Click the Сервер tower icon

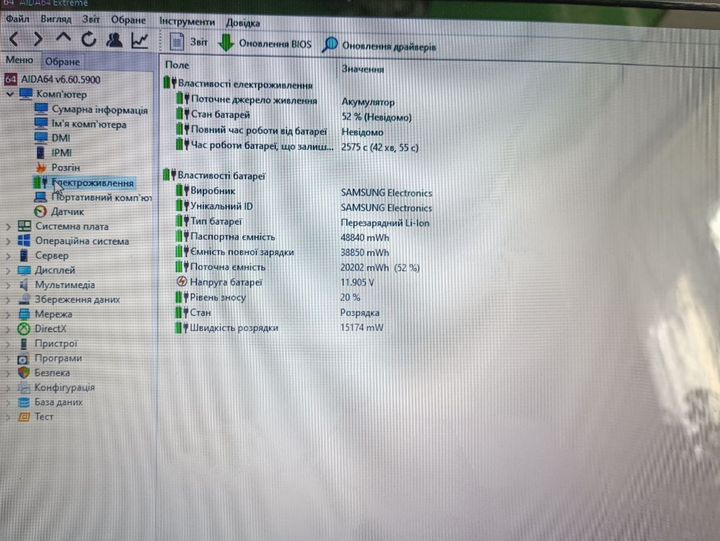(x=24, y=255)
